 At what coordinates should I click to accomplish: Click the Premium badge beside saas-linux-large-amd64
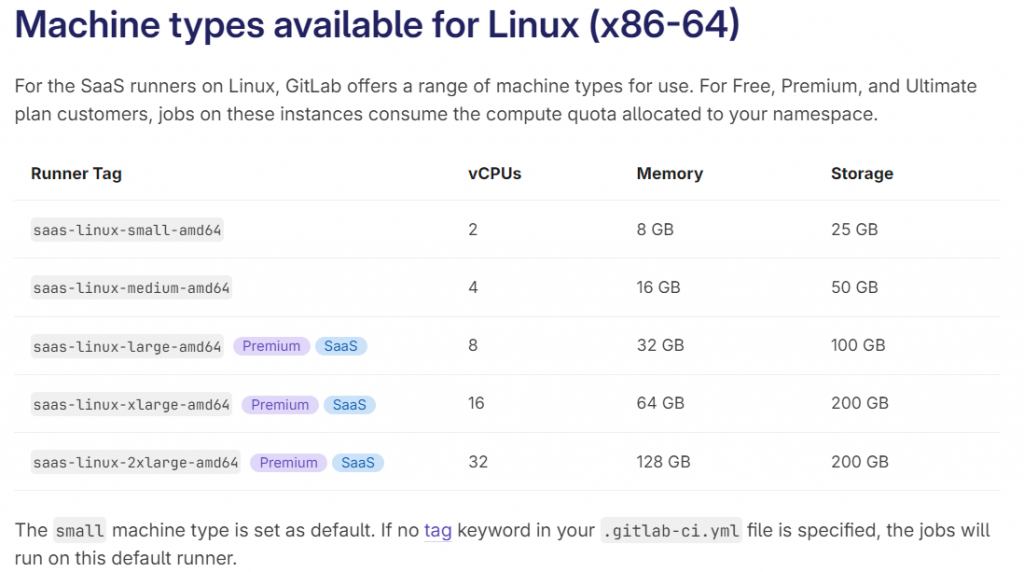click(x=271, y=346)
